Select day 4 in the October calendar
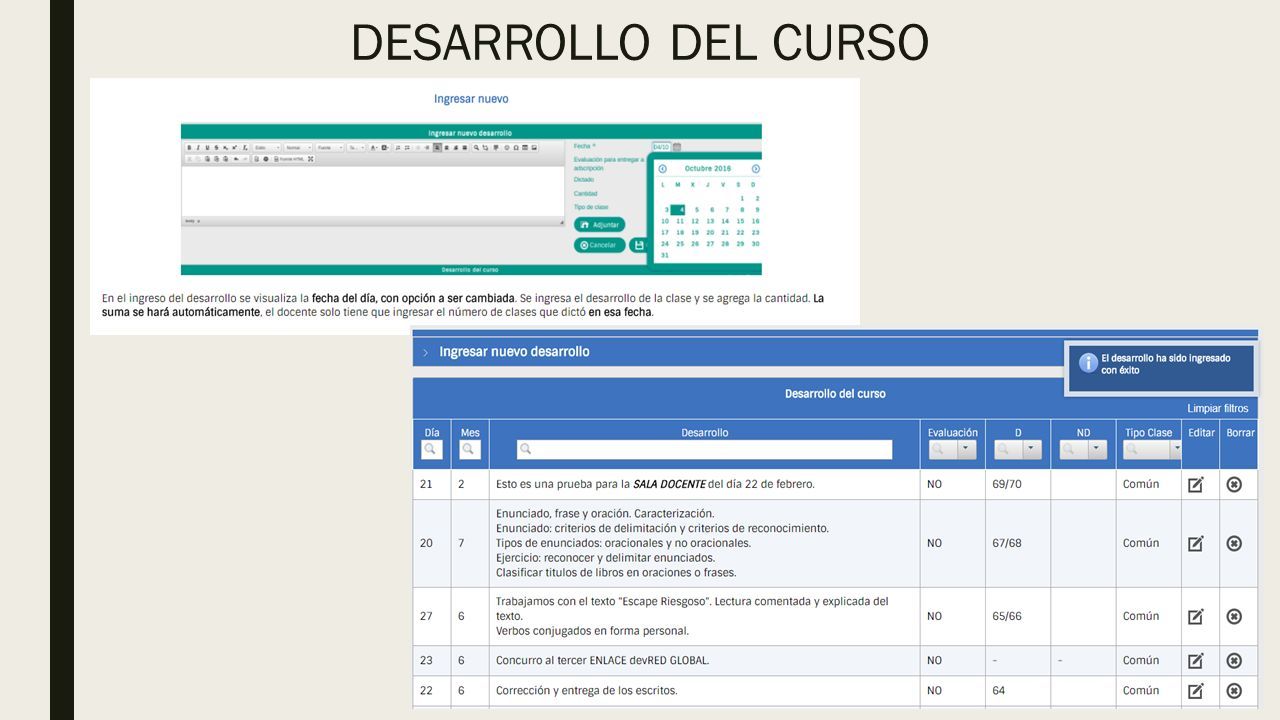Screen dimensions: 1280x720 [678, 209]
